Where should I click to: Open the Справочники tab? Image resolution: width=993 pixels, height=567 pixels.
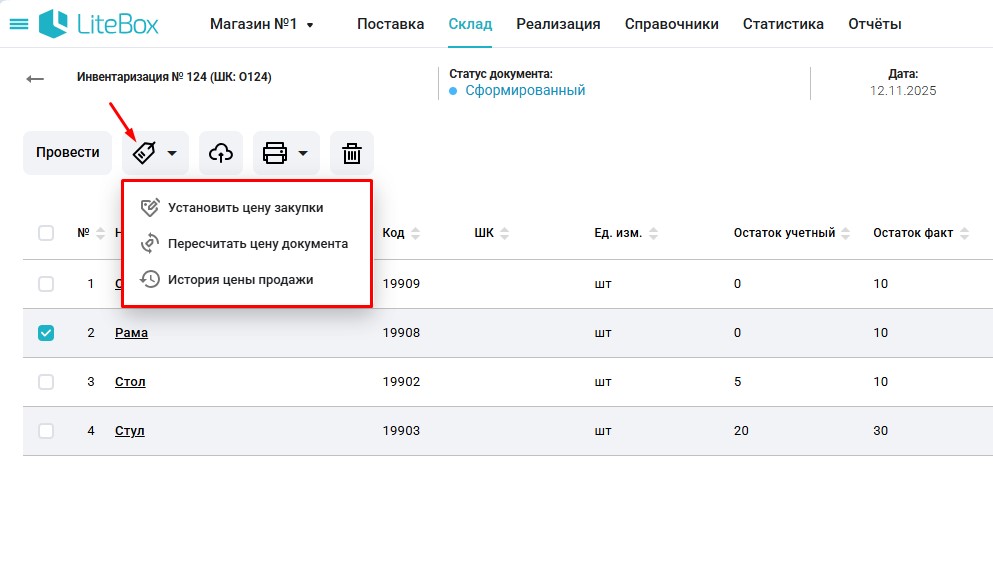[x=671, y=24]
